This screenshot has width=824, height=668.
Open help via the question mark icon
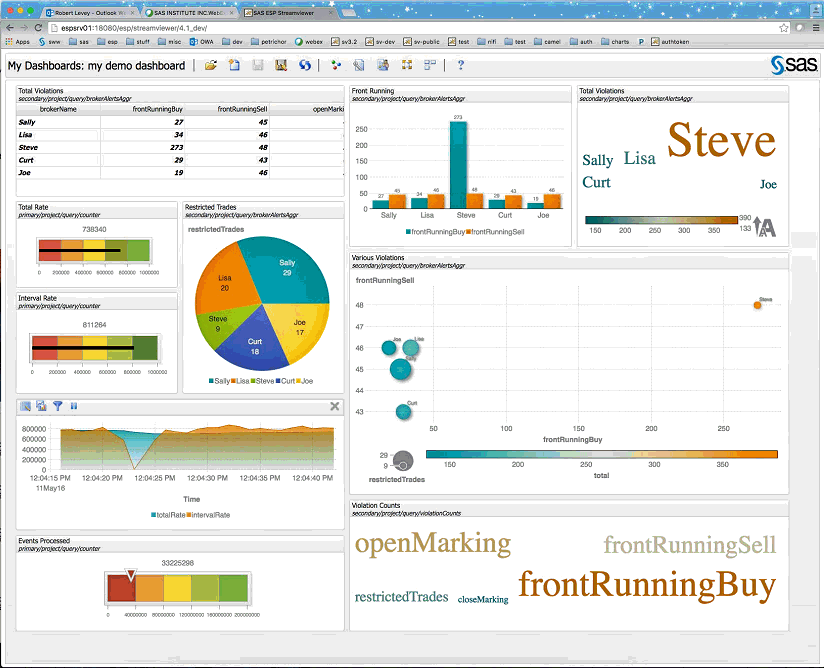(459, 64)
